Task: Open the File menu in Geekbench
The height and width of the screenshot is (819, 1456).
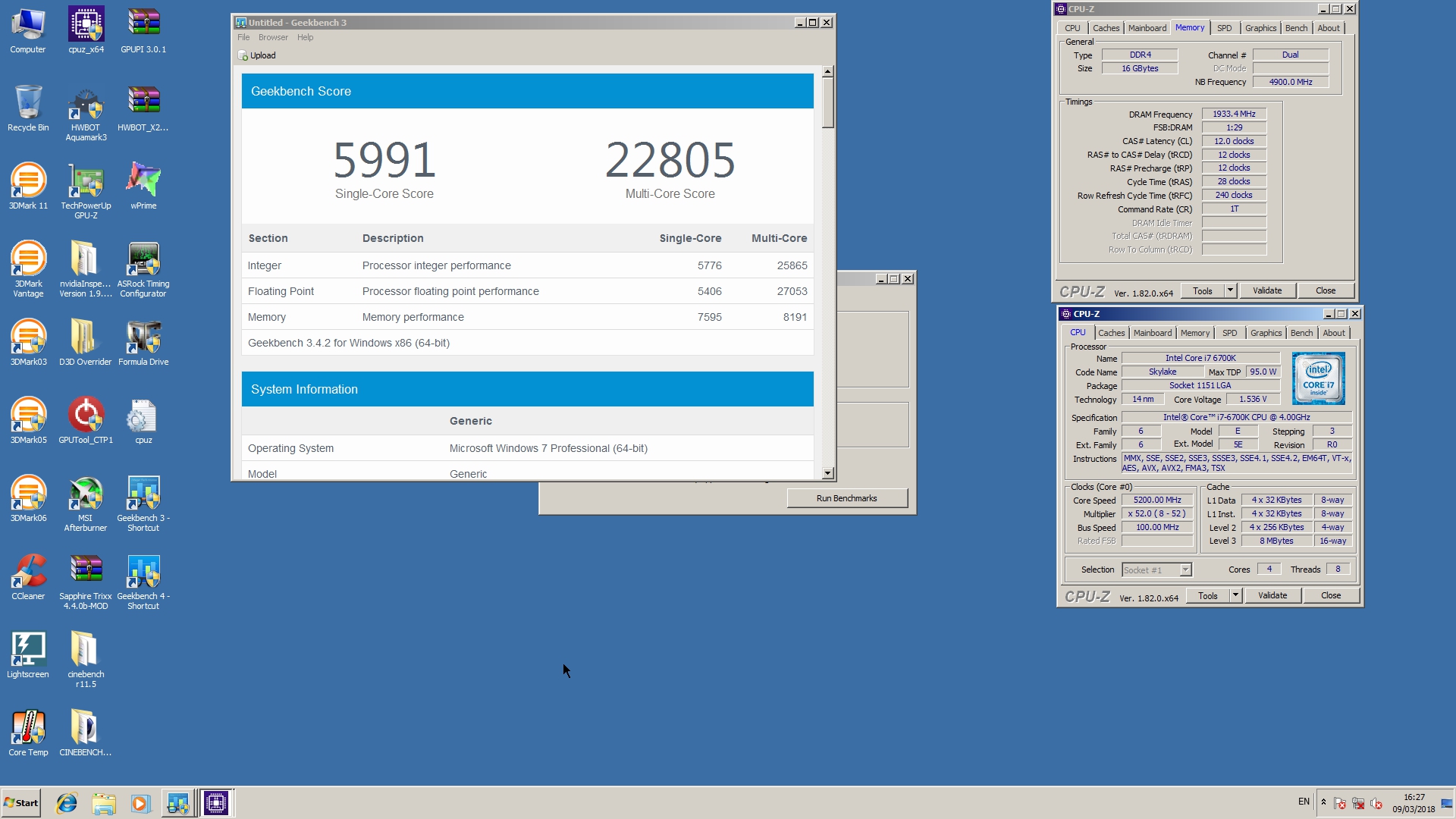Action: point(243,37)
